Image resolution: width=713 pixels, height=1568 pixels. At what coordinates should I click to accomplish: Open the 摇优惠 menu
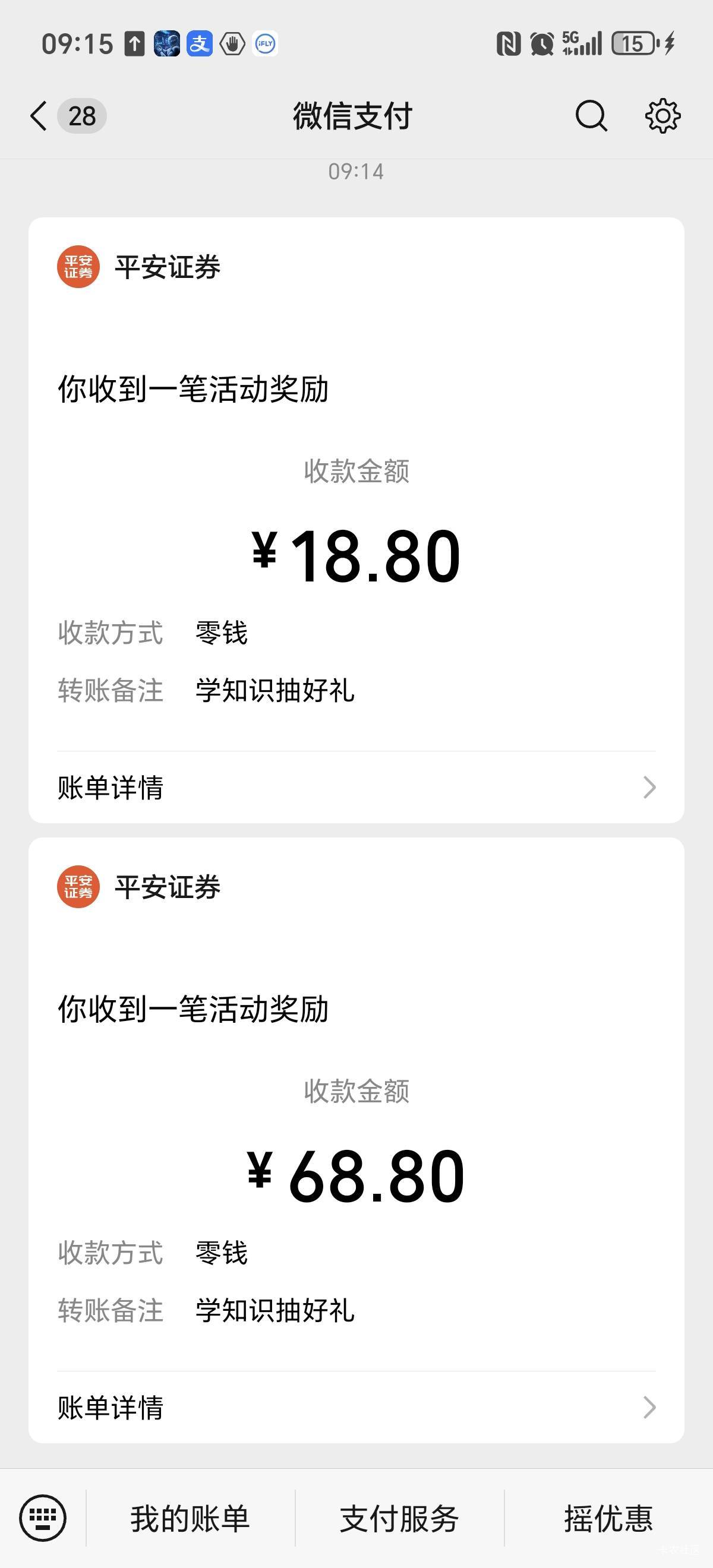tap(608, 1518)
